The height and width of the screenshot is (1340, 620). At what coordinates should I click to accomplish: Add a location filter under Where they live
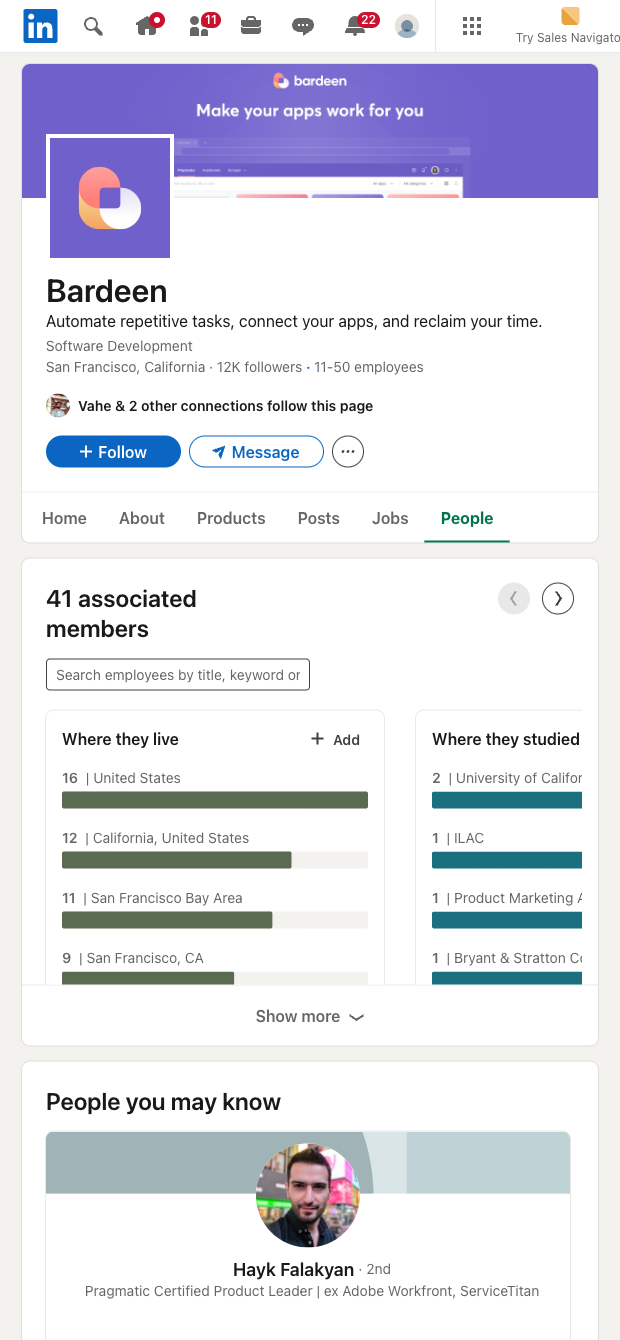tap(335, 740)
